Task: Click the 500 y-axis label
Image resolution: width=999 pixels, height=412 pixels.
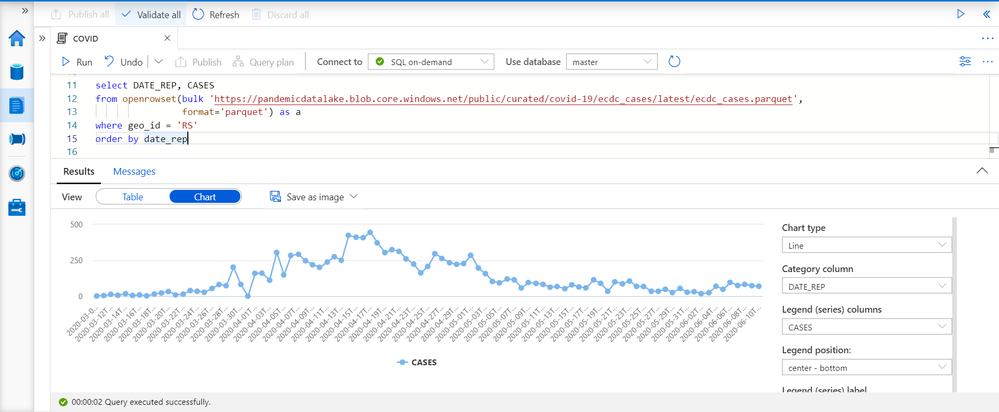Action: tap(76, 225)
